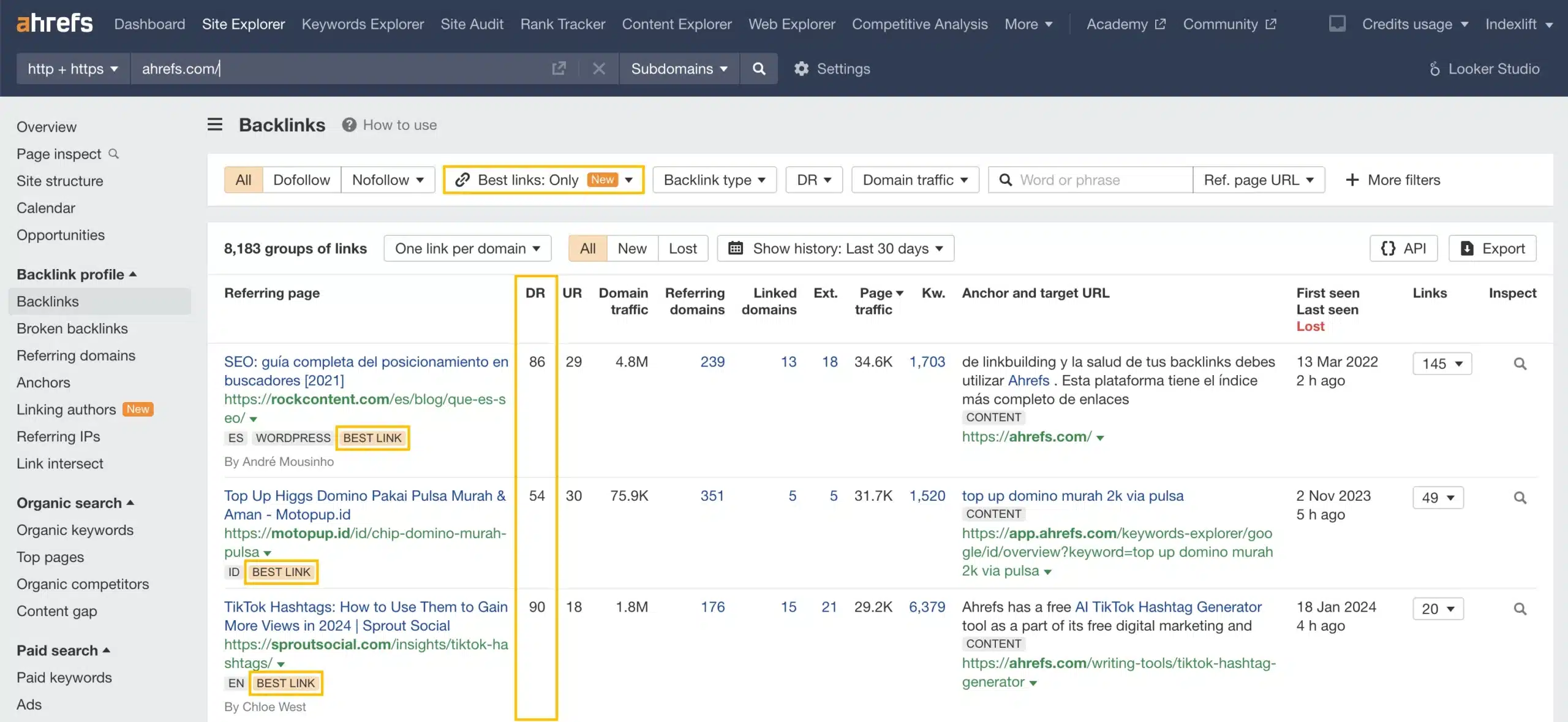The height and width of the screenshot is (722, 1568).
Task: Open Settings gear next to search
Action: point(801,69)
